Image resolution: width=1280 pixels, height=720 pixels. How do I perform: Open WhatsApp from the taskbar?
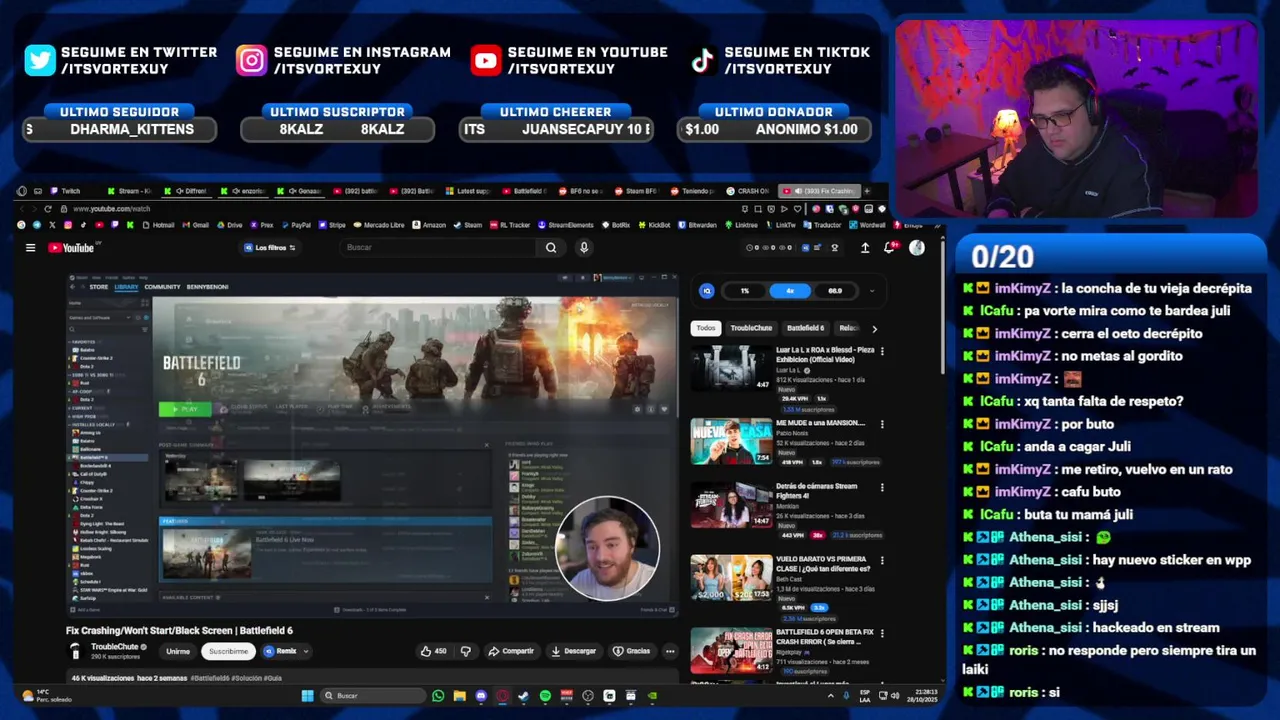click(x=438, y=696)
